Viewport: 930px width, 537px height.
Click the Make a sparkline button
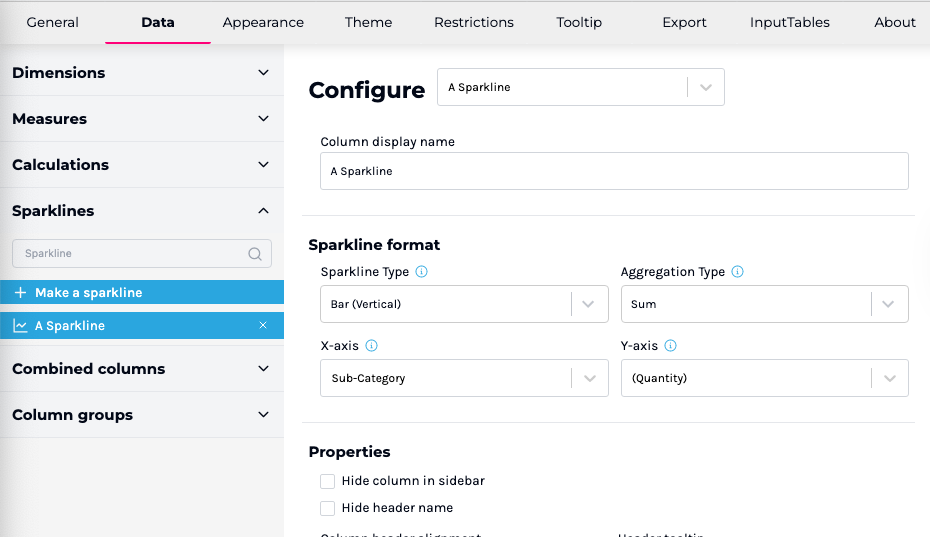click(88, 293)
